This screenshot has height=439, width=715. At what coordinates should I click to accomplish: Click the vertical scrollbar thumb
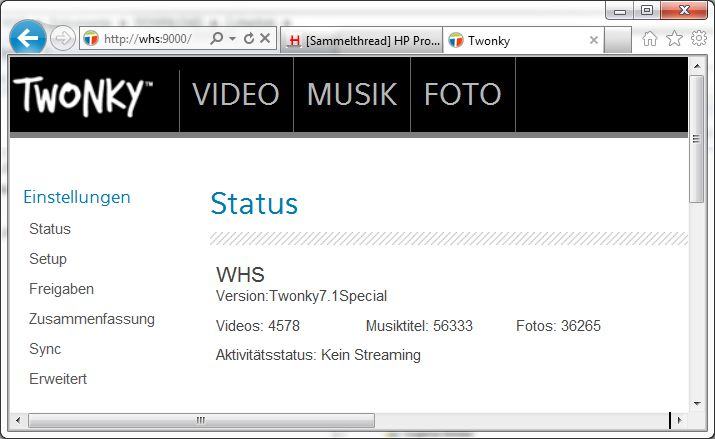click(x=697, y=139)
